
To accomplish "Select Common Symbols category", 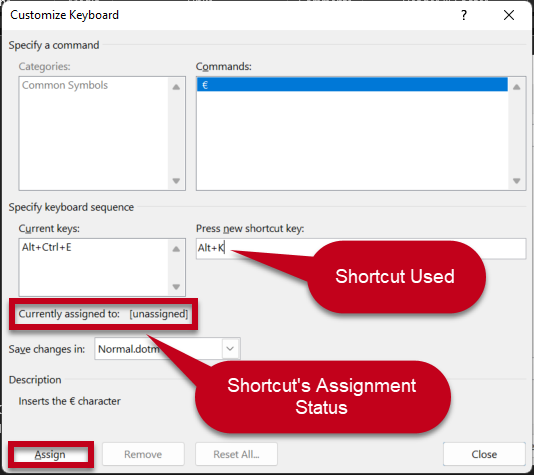I will [65, 85].
